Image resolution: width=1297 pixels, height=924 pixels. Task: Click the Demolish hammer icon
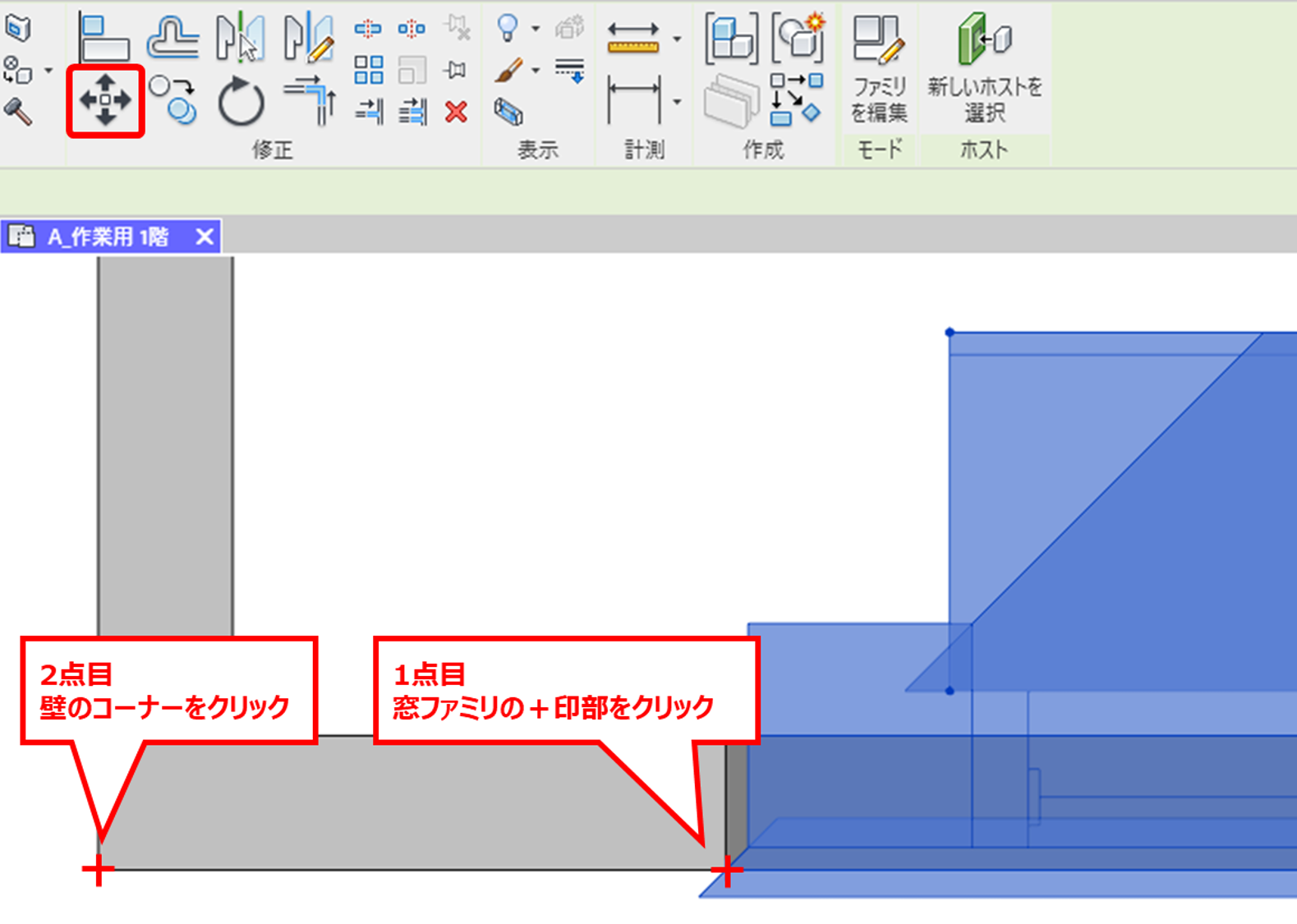pos(18,111)
